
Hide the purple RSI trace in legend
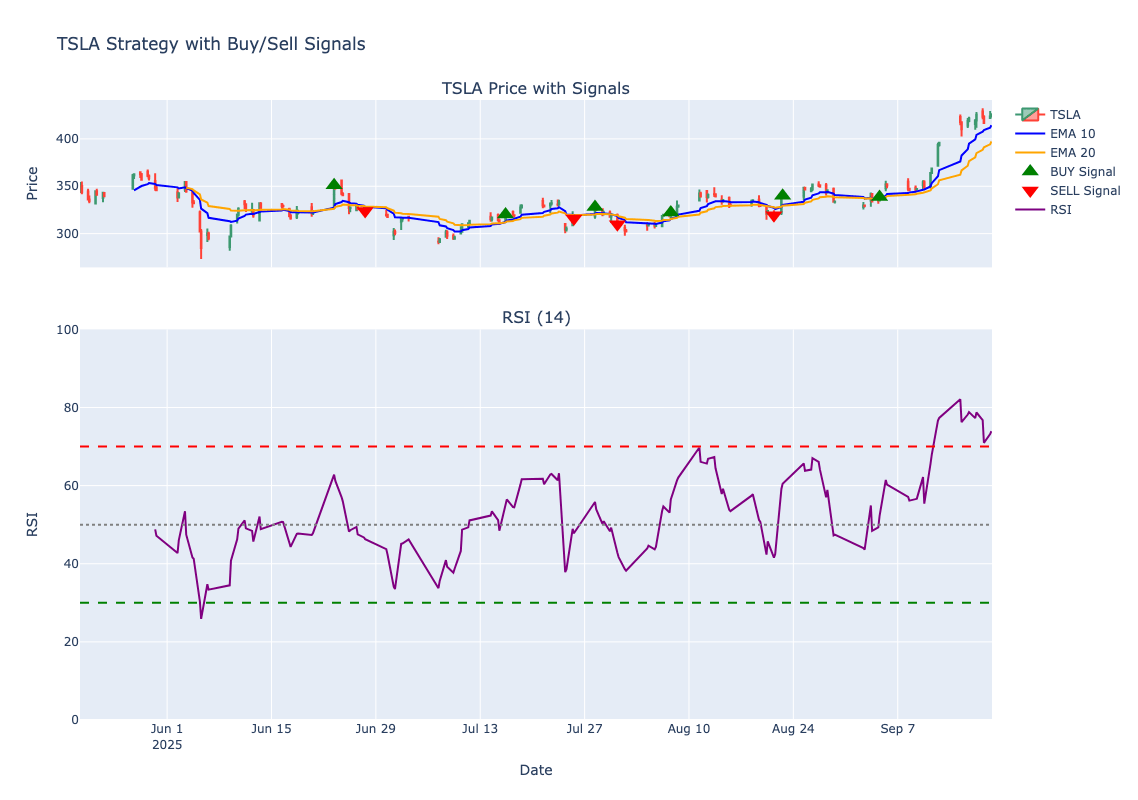1043,210
